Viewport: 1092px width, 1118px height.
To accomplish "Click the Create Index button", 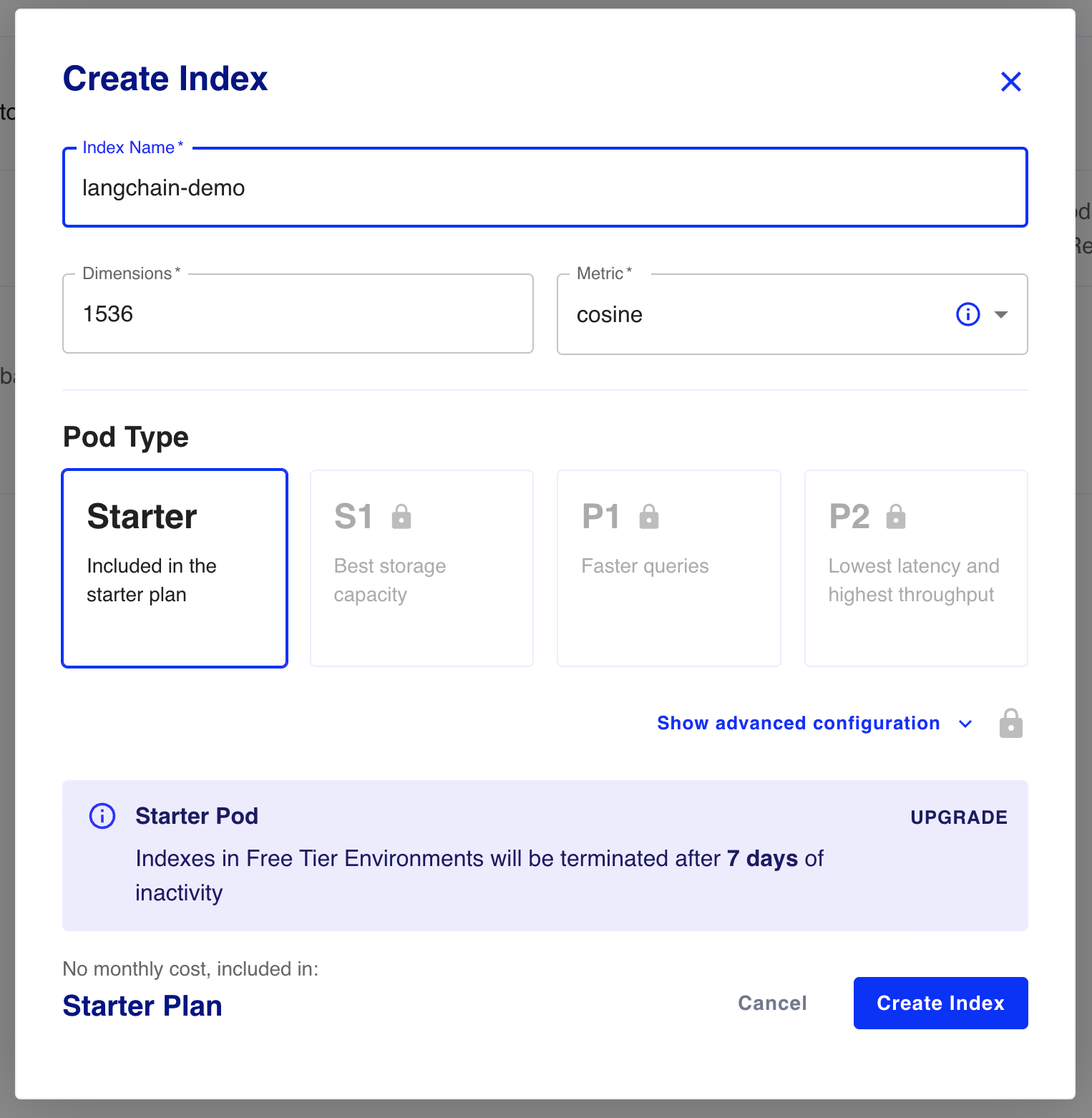I will click(x=940, y=1003).
